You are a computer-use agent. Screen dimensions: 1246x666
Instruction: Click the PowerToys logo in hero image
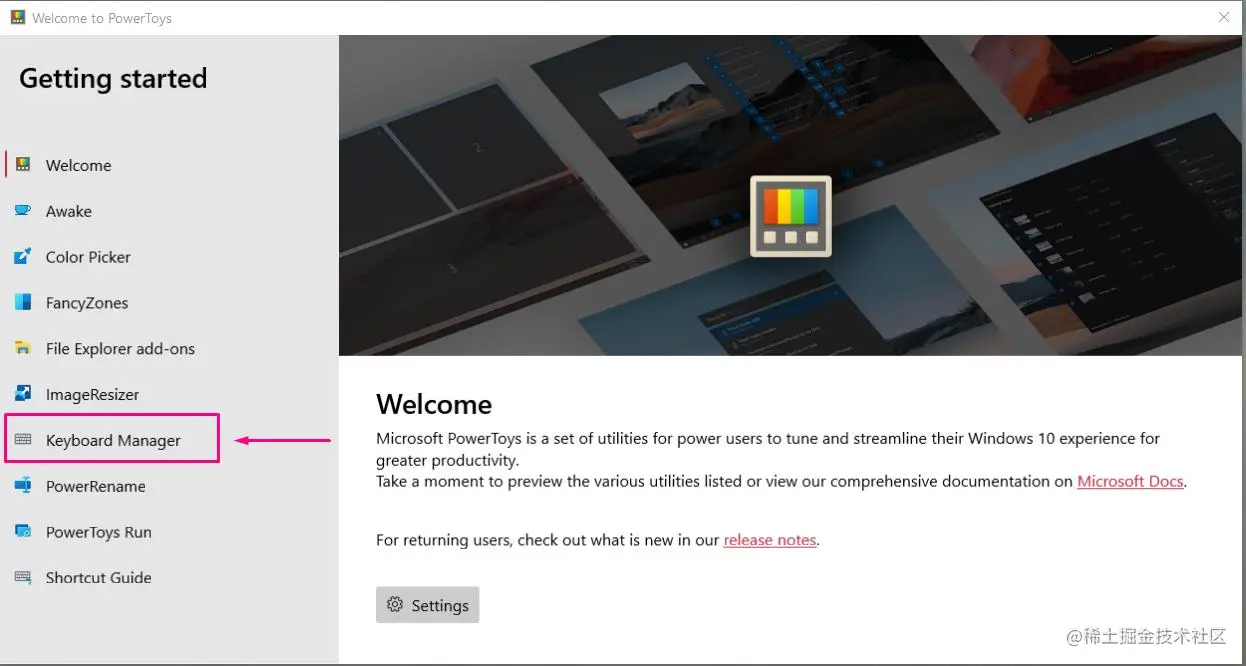point(791,216)
